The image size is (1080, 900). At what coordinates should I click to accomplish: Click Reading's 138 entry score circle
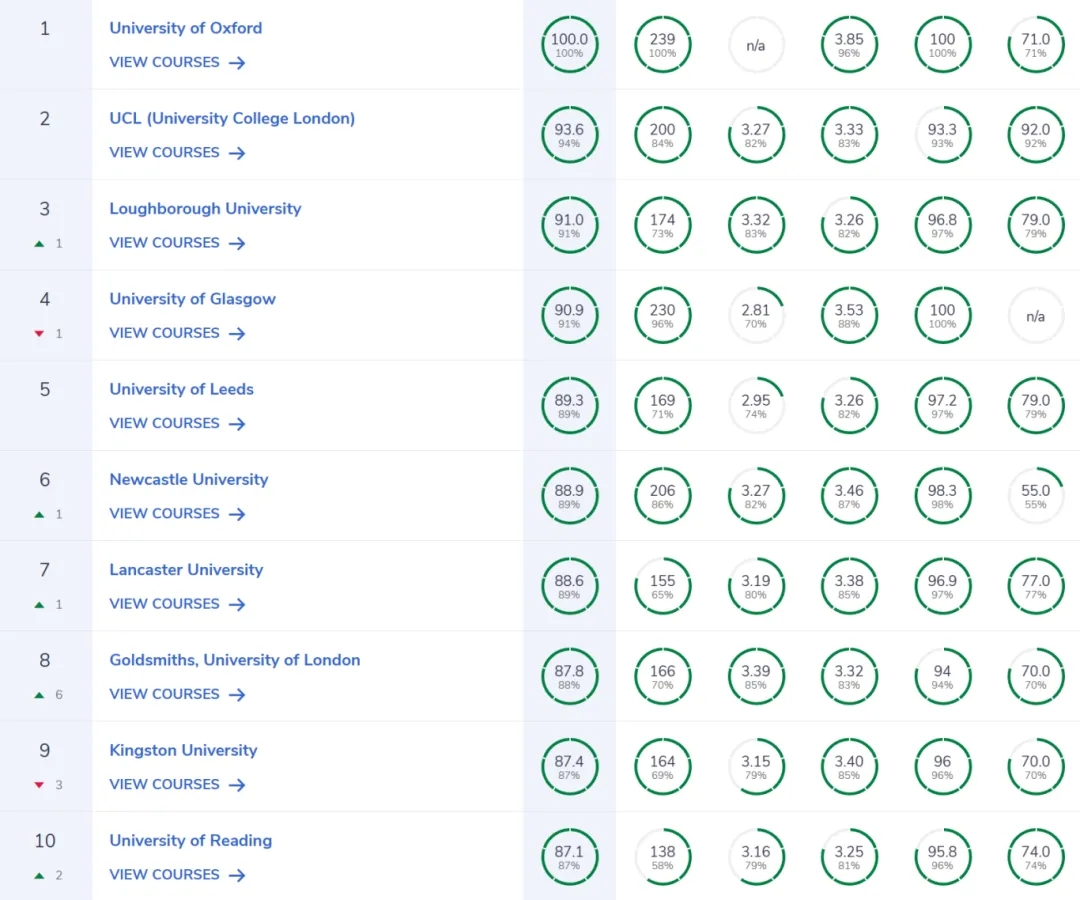point(662,857)
